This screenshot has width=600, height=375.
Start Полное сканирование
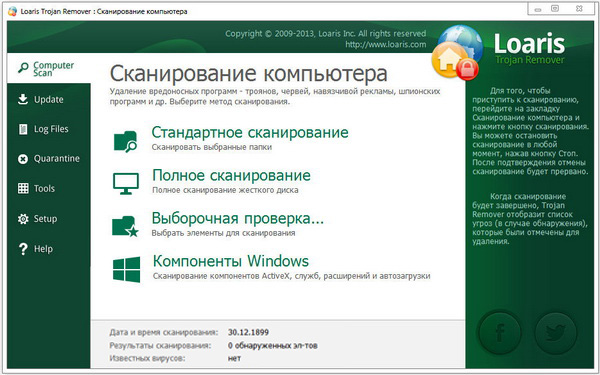[232, 175]
